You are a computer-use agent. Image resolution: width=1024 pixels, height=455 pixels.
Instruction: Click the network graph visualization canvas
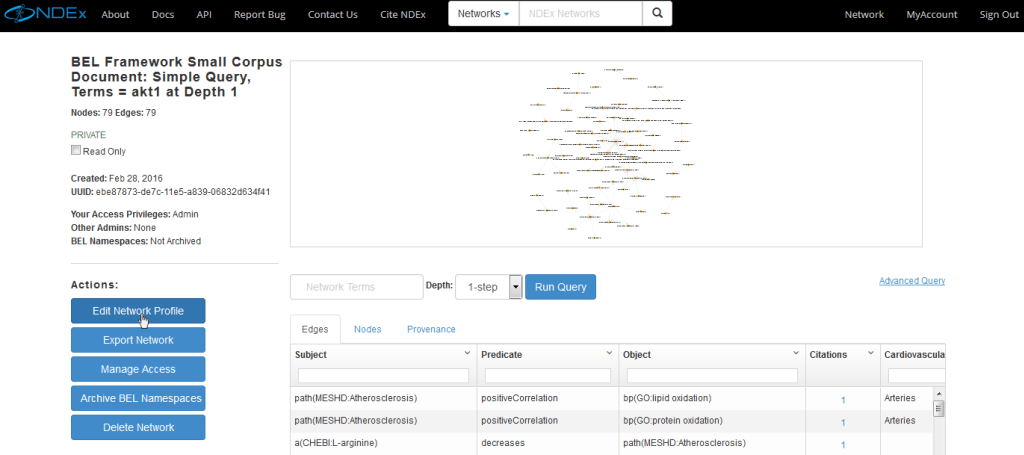(x=606, y=154)
